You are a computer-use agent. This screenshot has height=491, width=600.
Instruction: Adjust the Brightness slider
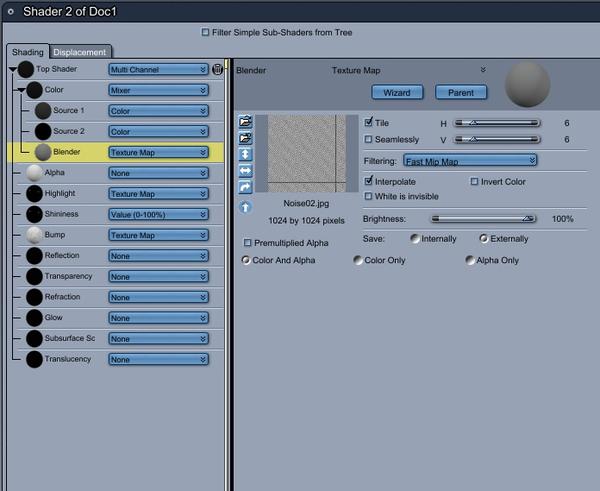coord(483,219)
